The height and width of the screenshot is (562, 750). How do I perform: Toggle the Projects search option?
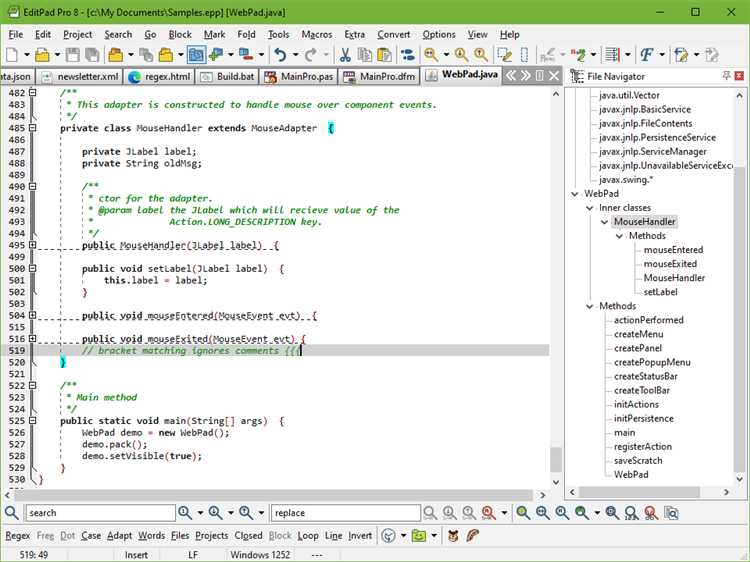tap(212, 536)
